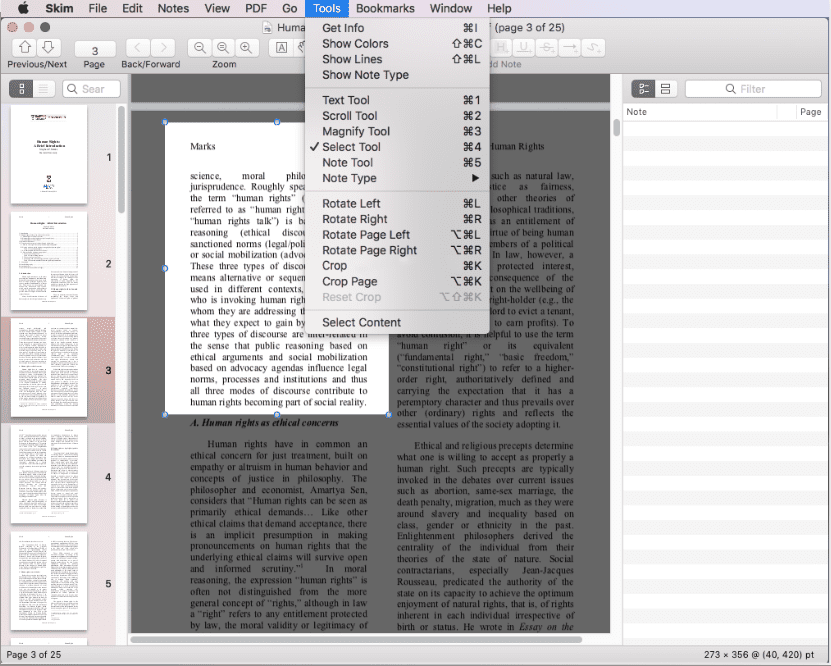Click the Back navigation arrow

pos(136,47)
